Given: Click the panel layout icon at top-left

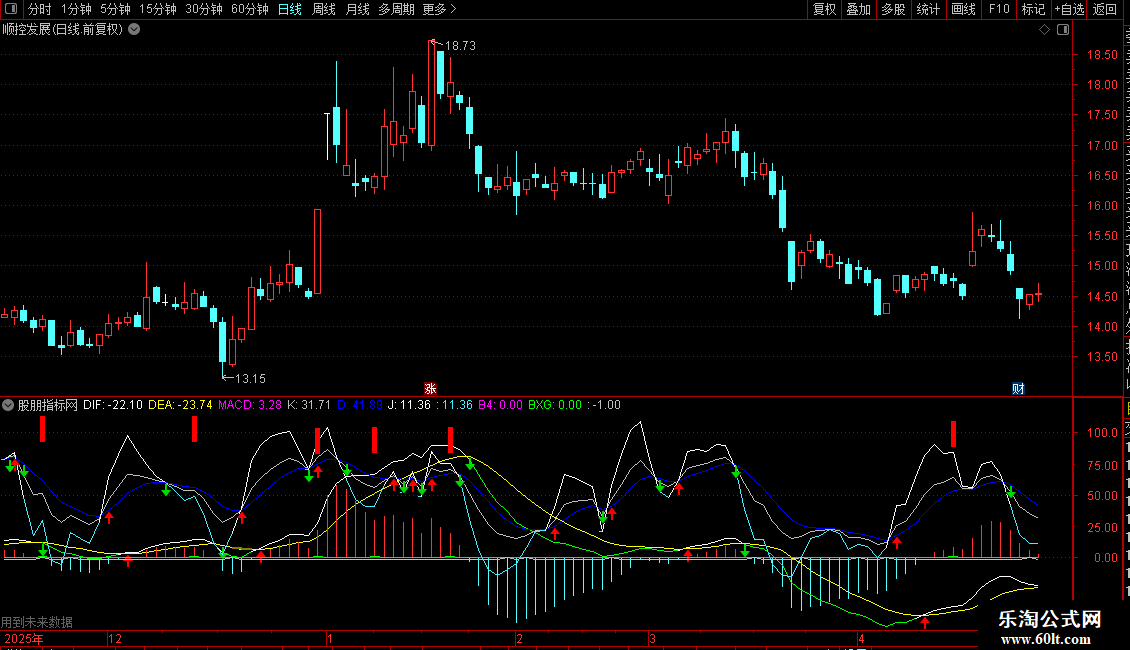Looking at the screenshot, I should pos(11,9).
